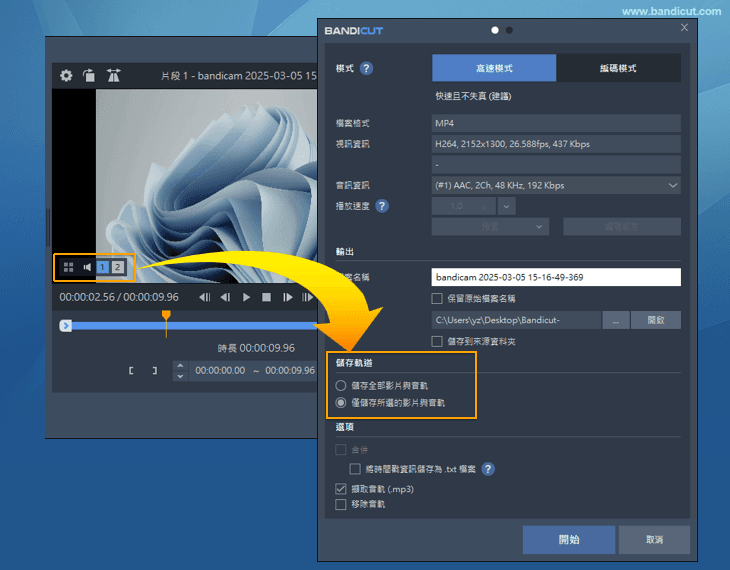The width and height of the screenshot is (730, 570).
Task: Open the grid view icon below preview
Action: (68, 267)
